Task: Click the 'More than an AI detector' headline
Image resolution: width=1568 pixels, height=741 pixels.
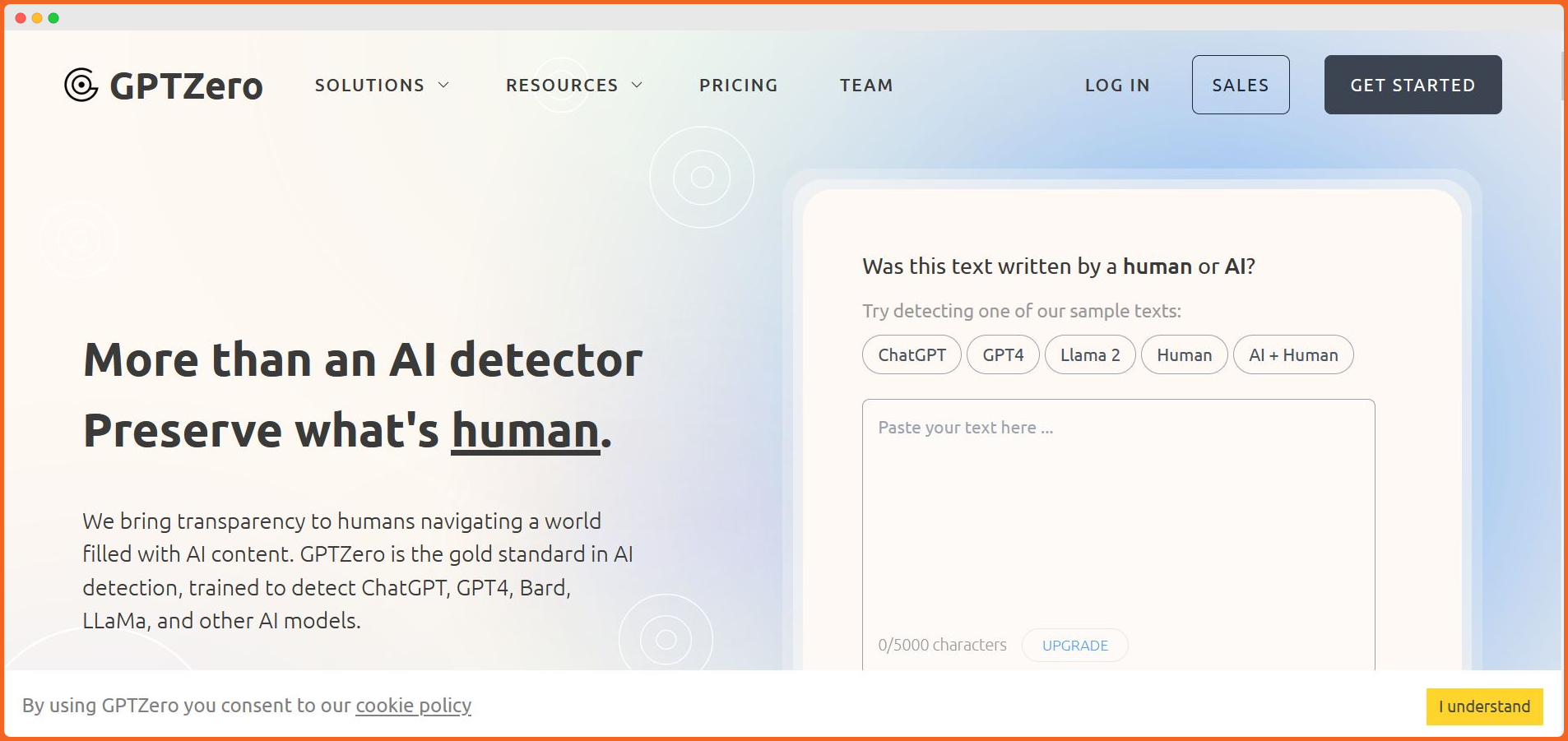Action: point(363,360)
